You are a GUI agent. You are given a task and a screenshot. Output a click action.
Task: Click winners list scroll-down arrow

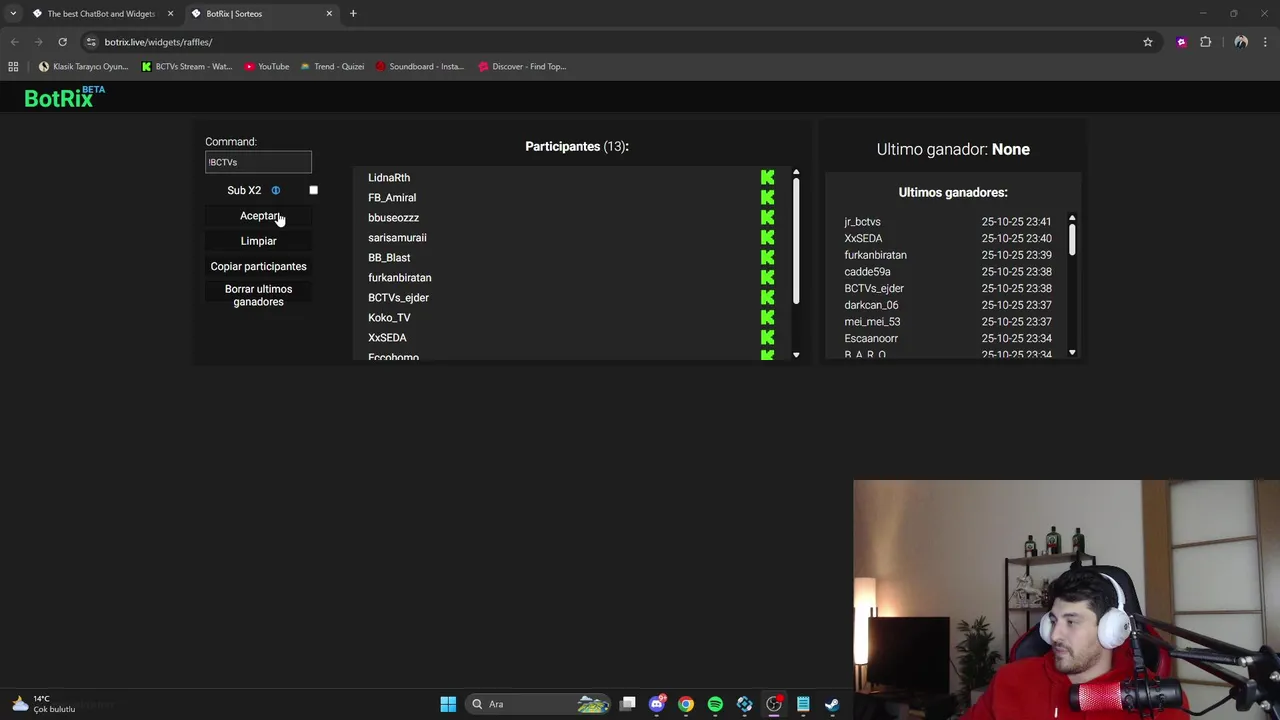pos(1072,352)
